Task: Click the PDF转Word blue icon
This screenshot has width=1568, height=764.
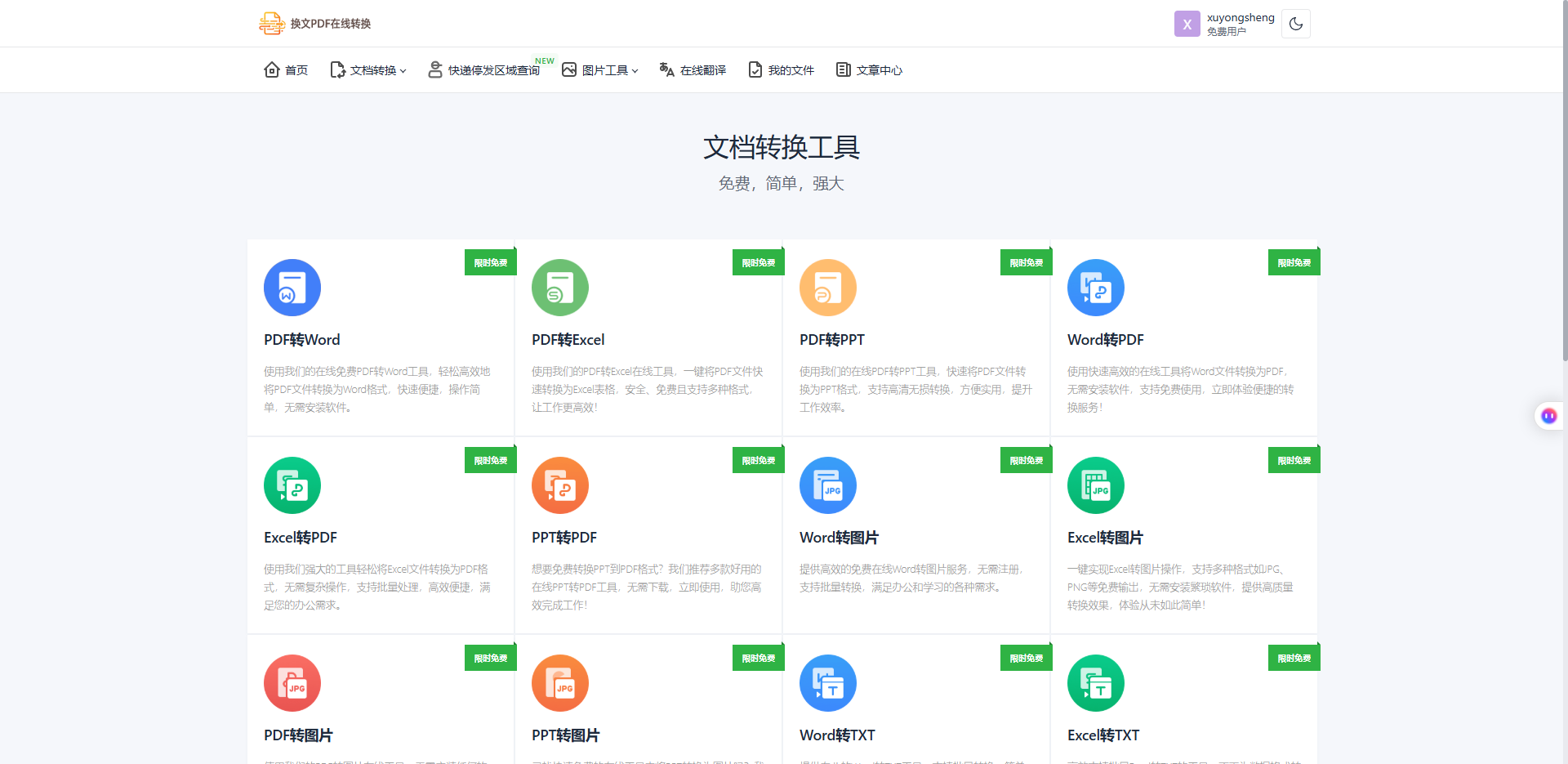Action: [292, 288]
